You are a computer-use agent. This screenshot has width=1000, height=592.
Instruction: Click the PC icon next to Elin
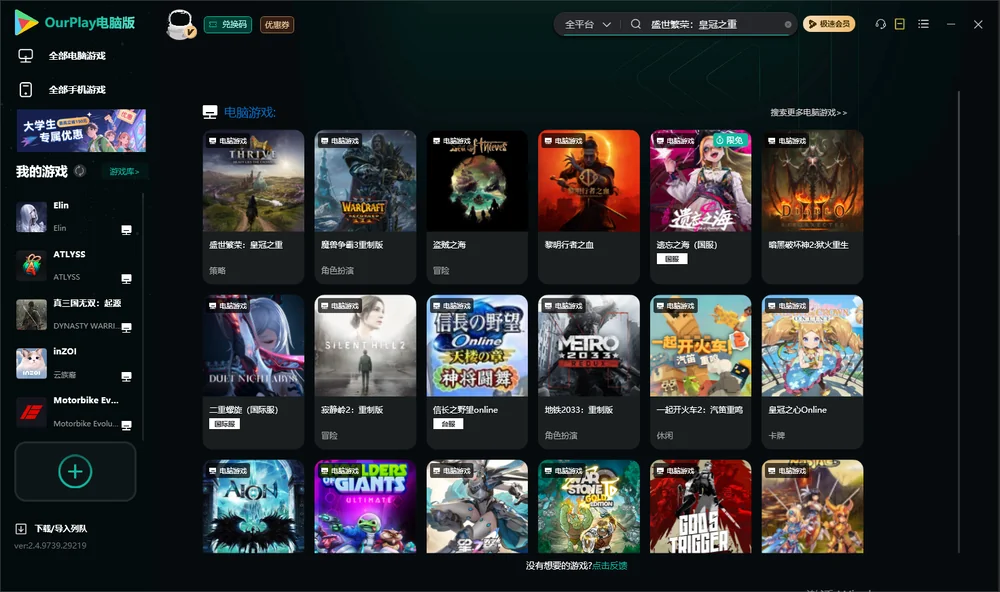click(x=126, y=230)
